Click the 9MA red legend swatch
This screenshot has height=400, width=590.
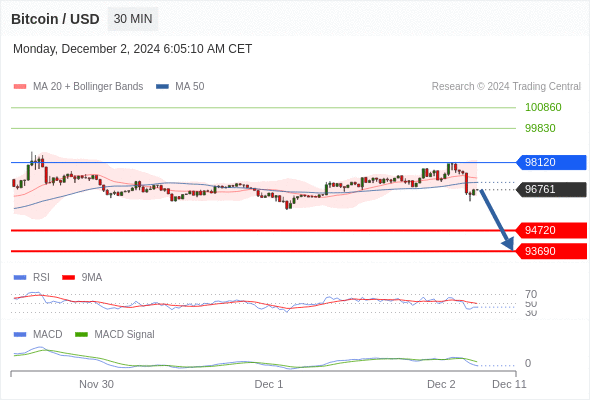(x=68, y=278)
